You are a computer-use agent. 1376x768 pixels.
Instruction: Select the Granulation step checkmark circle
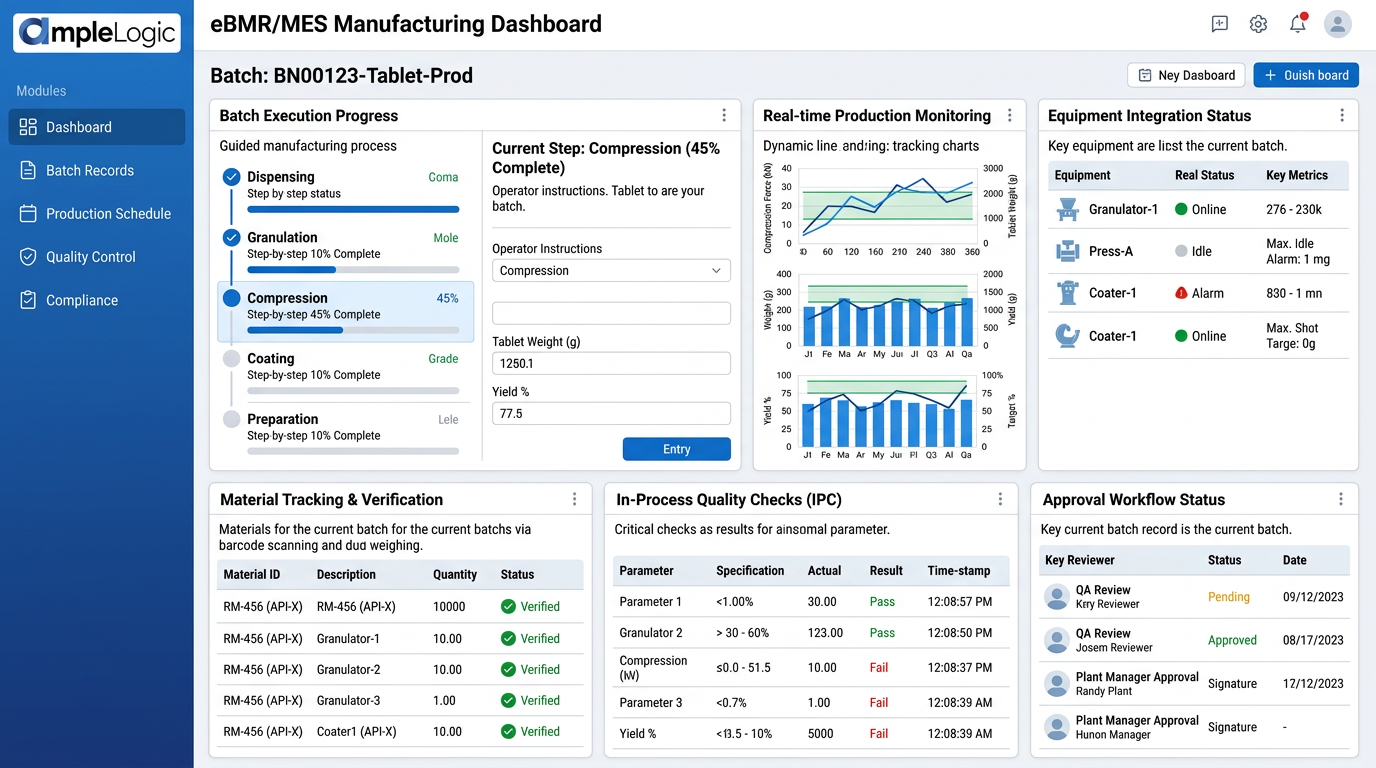(x=231, y=238)
